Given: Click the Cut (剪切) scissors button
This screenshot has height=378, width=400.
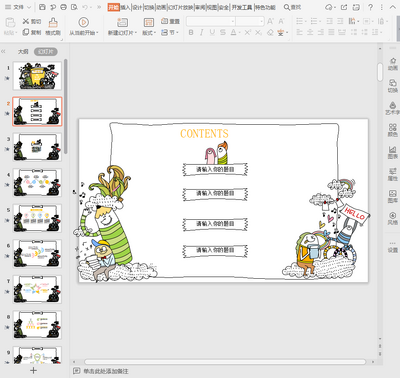Looking at the screenshot, I should click(x=32, y=21).
